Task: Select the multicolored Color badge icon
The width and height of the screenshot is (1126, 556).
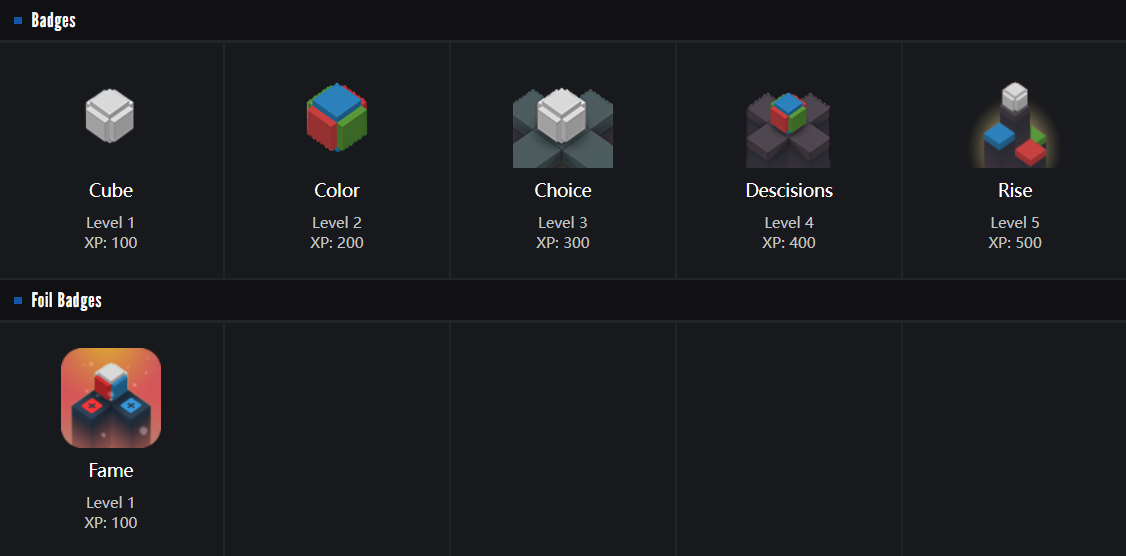Action: click(x=337, y=117)
